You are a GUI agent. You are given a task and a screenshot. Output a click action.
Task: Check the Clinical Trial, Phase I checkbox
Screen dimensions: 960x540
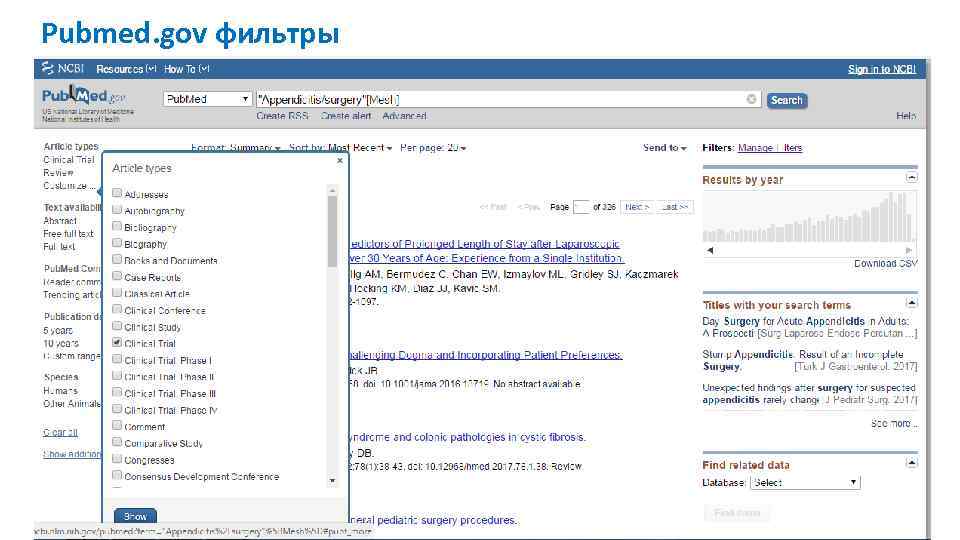tap(117, 359)
